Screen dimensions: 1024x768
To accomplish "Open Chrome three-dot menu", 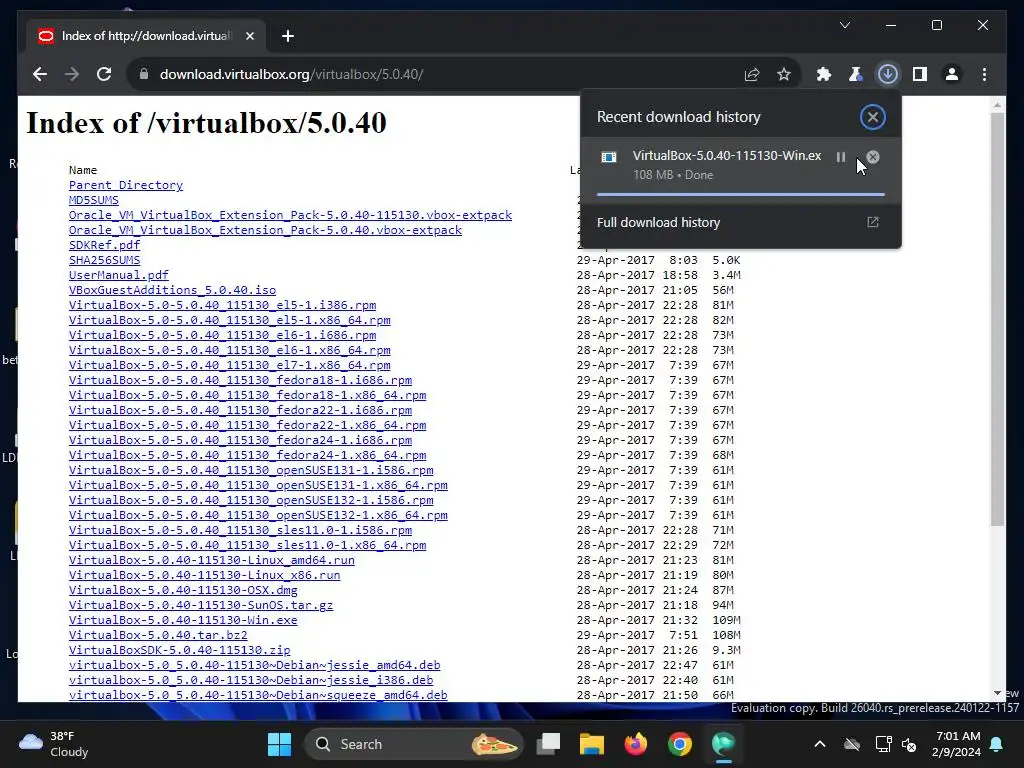I will coord(984,74).
